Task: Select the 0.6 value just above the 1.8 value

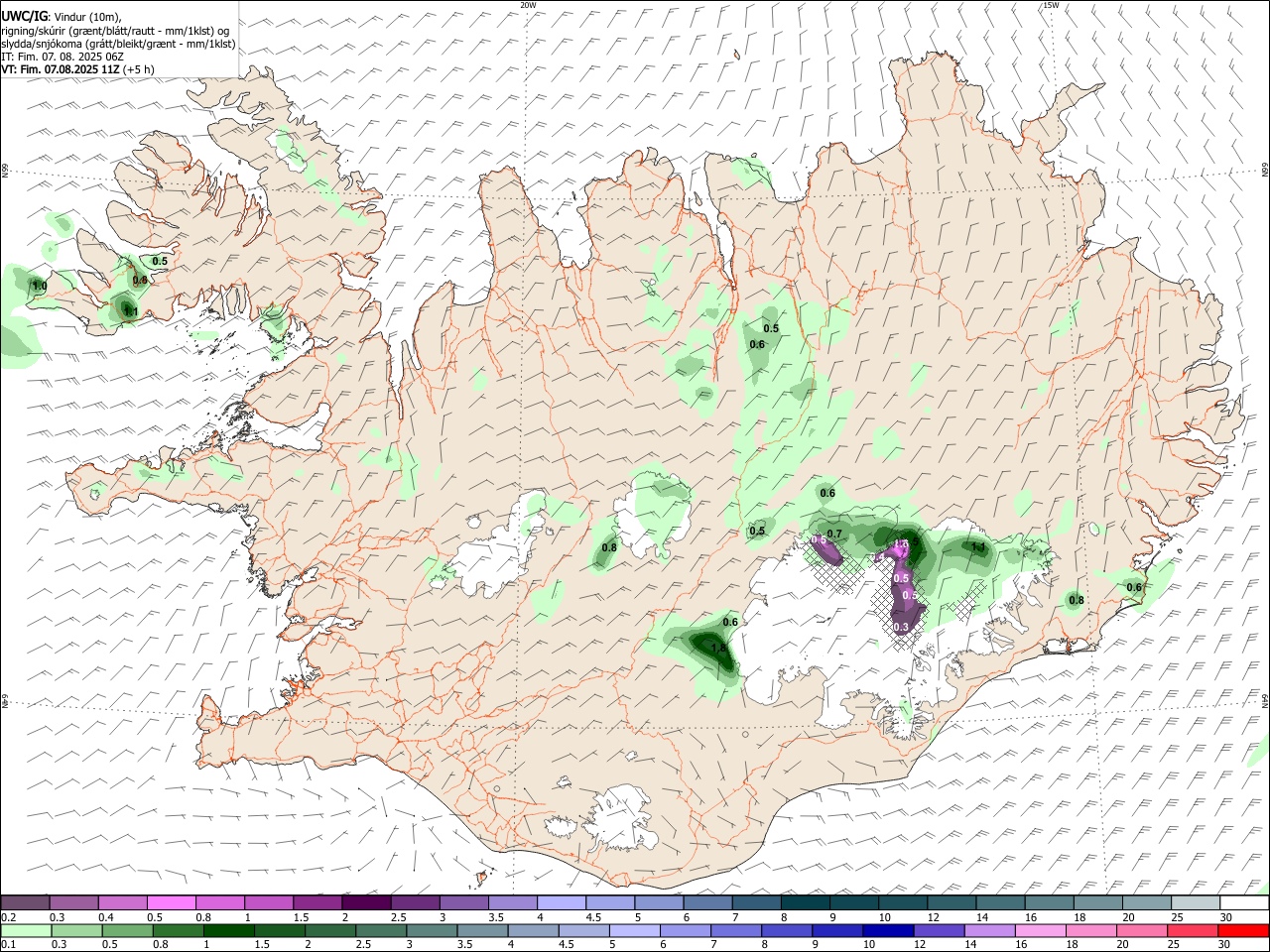Action: [730, 623]
